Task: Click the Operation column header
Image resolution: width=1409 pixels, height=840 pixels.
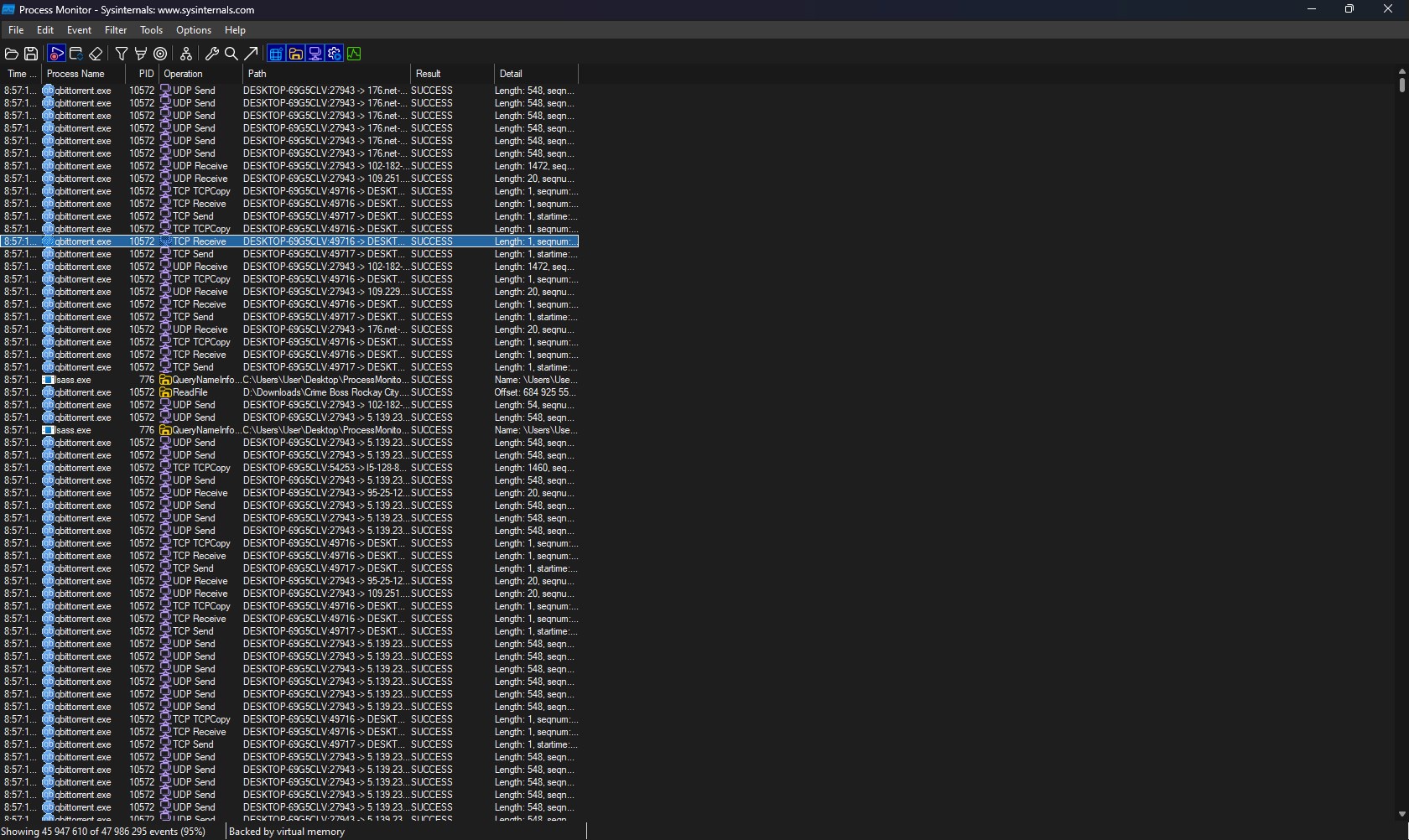Action: click(x=201, y=74)
